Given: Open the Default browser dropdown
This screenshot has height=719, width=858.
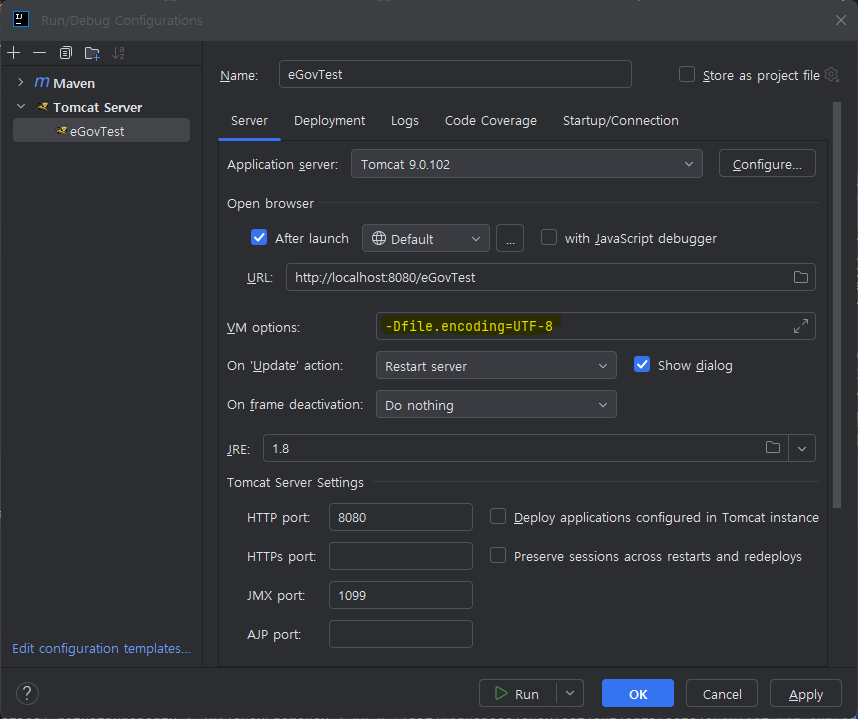Looking at the screenshot, I should pos(426,239).
